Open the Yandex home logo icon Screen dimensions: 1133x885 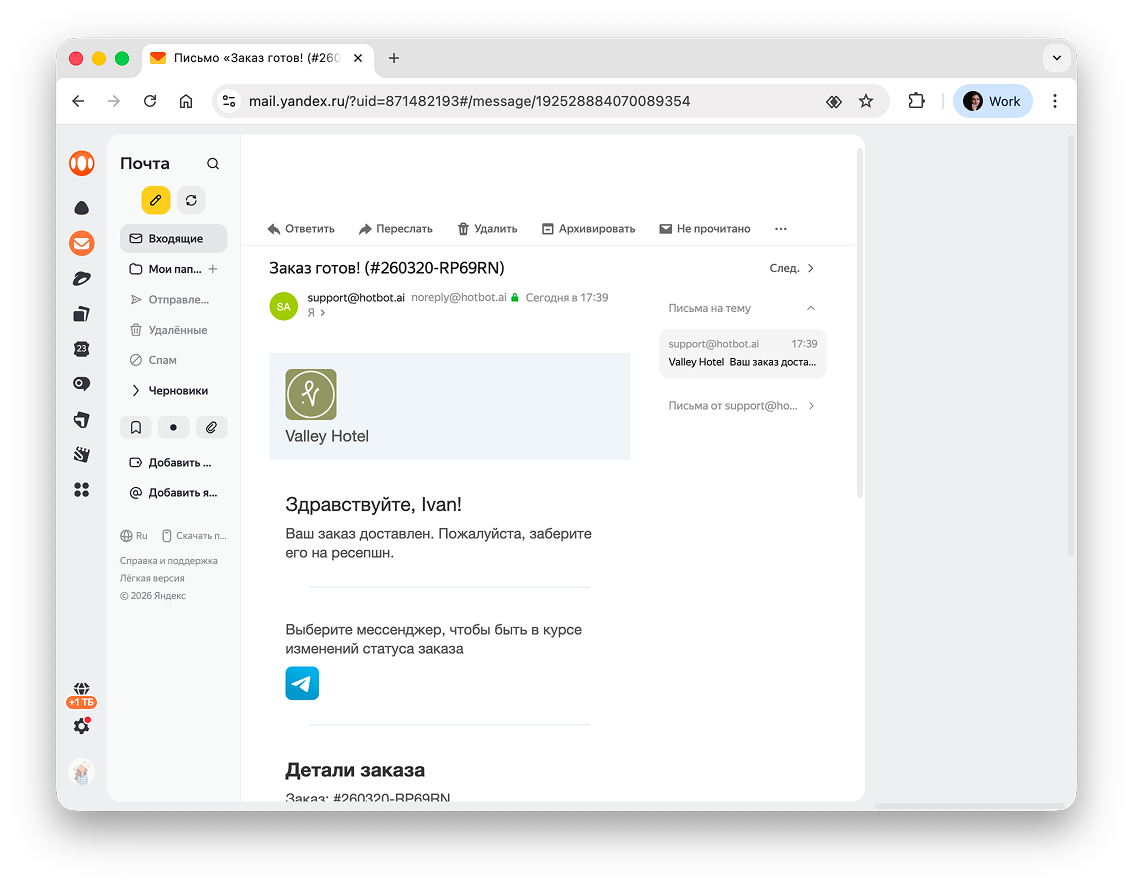pyautogui.click(x=82, y=163)
